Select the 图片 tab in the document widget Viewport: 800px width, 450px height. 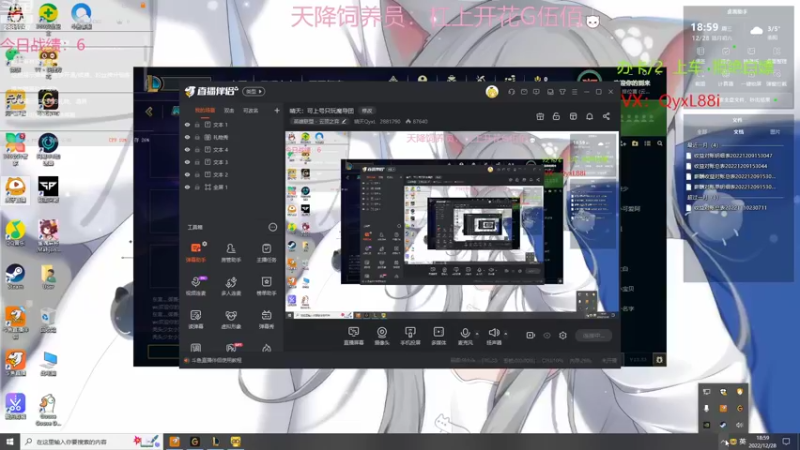pyautogui.click(x=775, y=132)
